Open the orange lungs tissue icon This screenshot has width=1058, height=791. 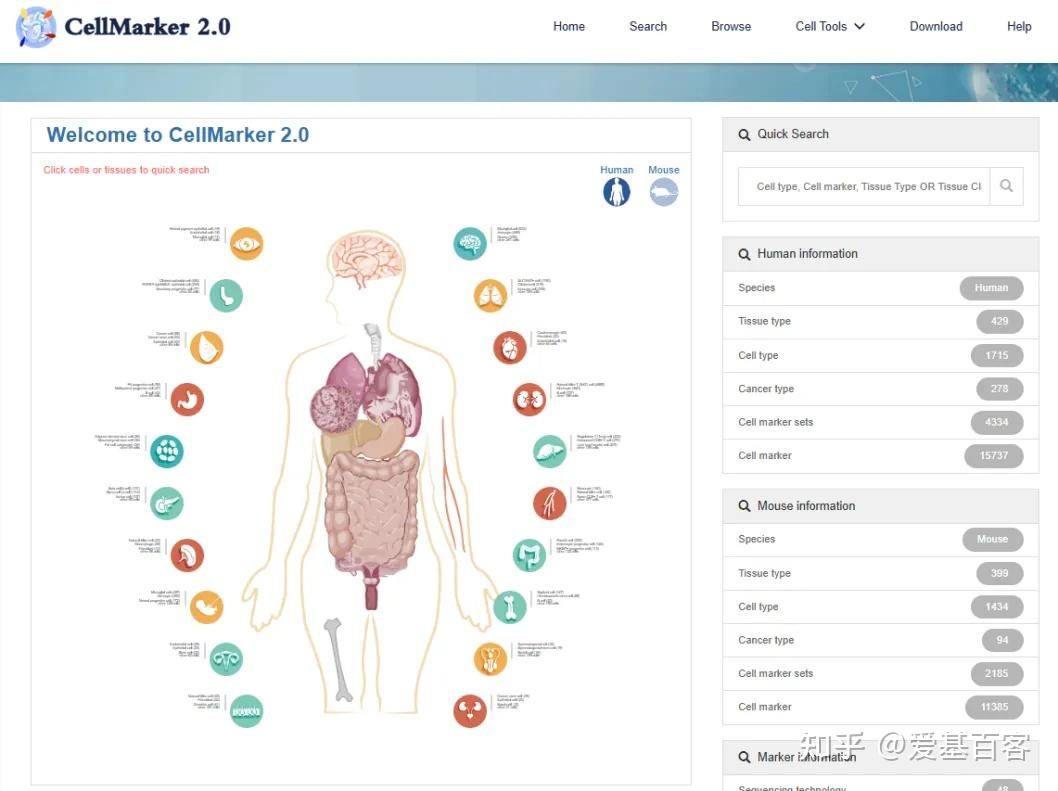click(x=491, y=296)
